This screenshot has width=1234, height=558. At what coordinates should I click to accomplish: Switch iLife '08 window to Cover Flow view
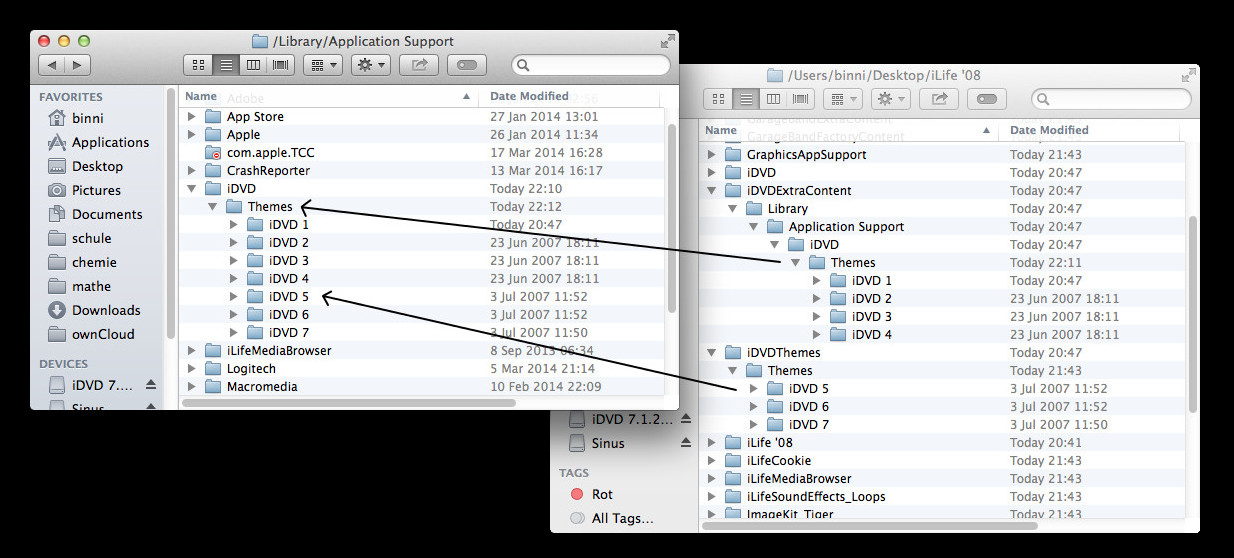(801, 99)
